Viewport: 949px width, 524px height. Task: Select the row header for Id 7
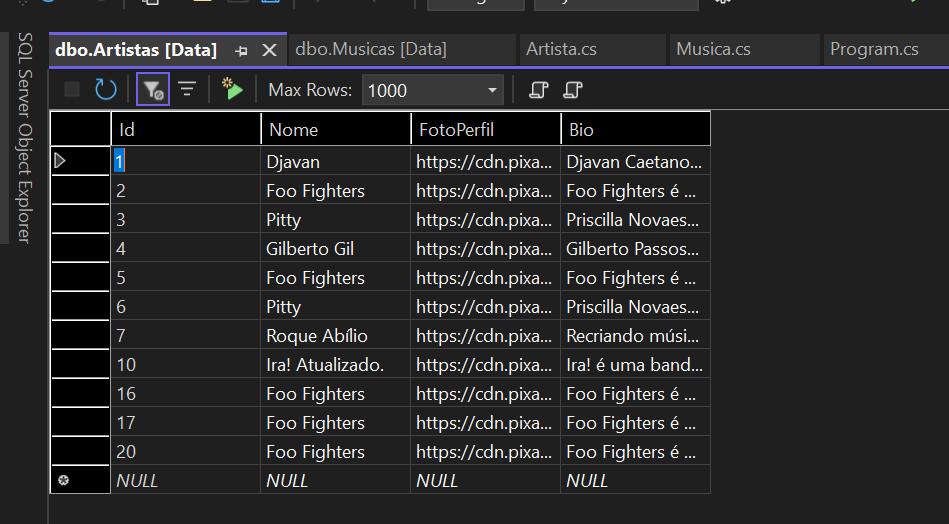coord(80,336)
